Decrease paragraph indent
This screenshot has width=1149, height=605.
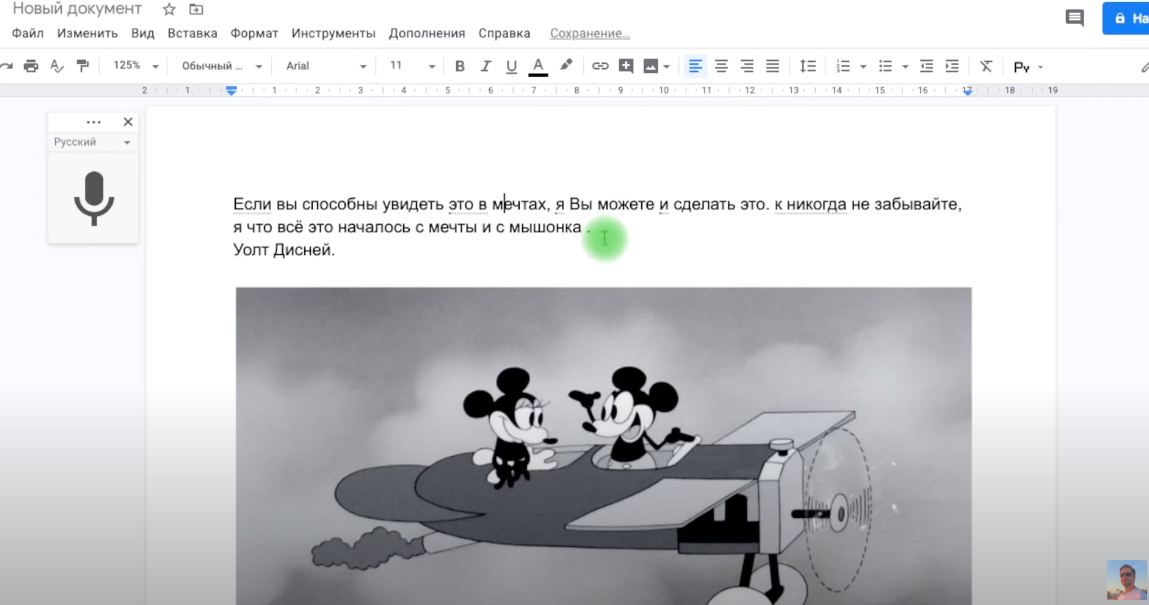(926, 67)
